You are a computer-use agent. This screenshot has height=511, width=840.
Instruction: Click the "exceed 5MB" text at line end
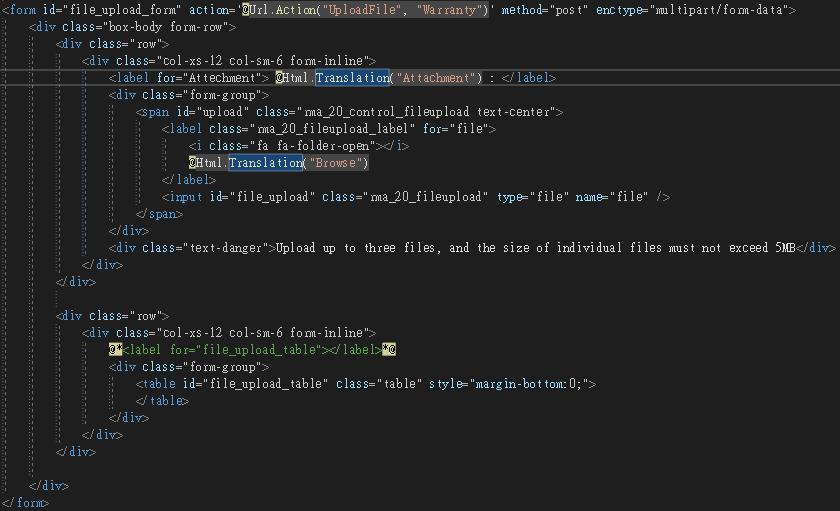coord(762,247)
